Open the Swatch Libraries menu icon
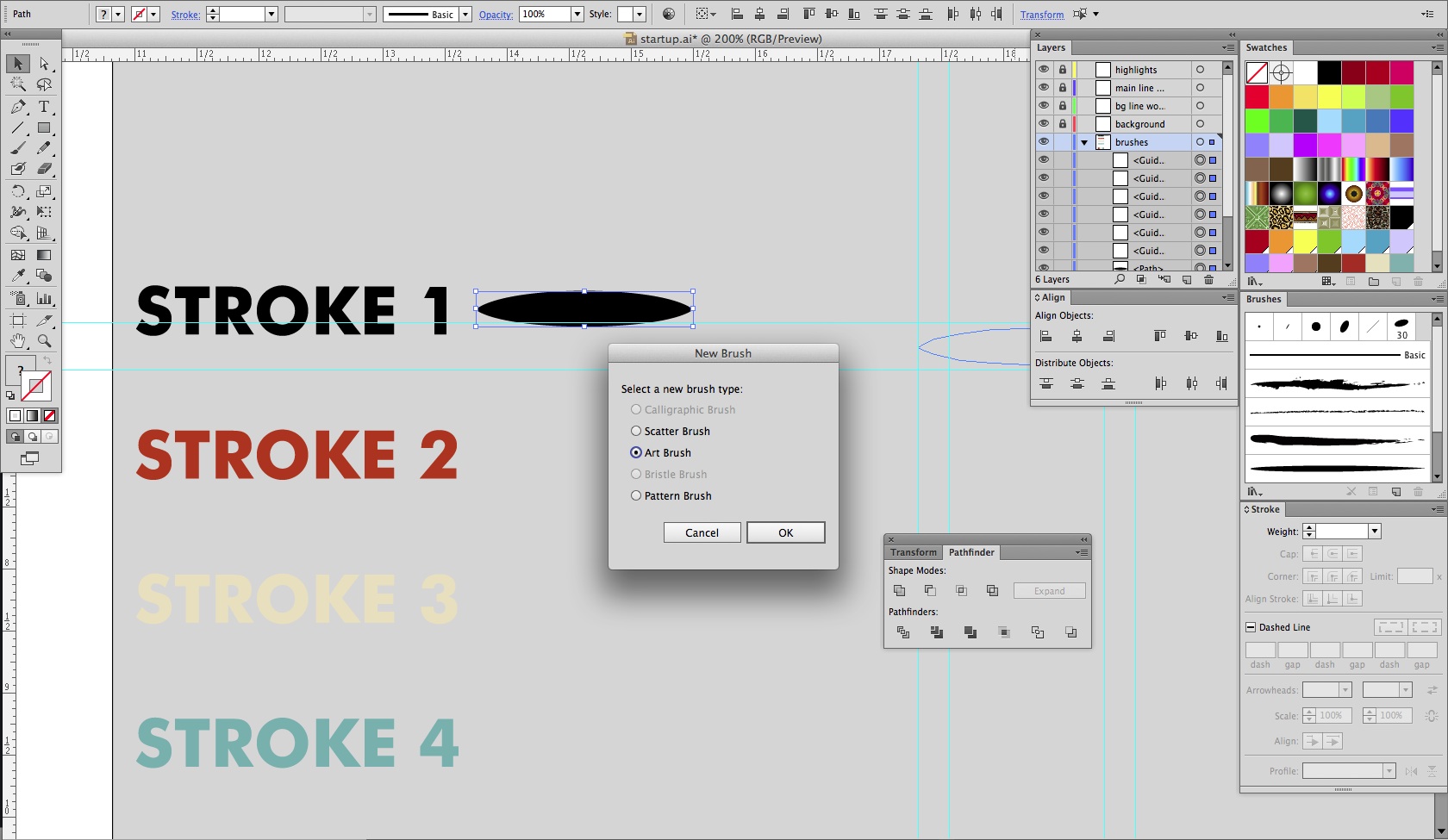 pos(1255,282)
